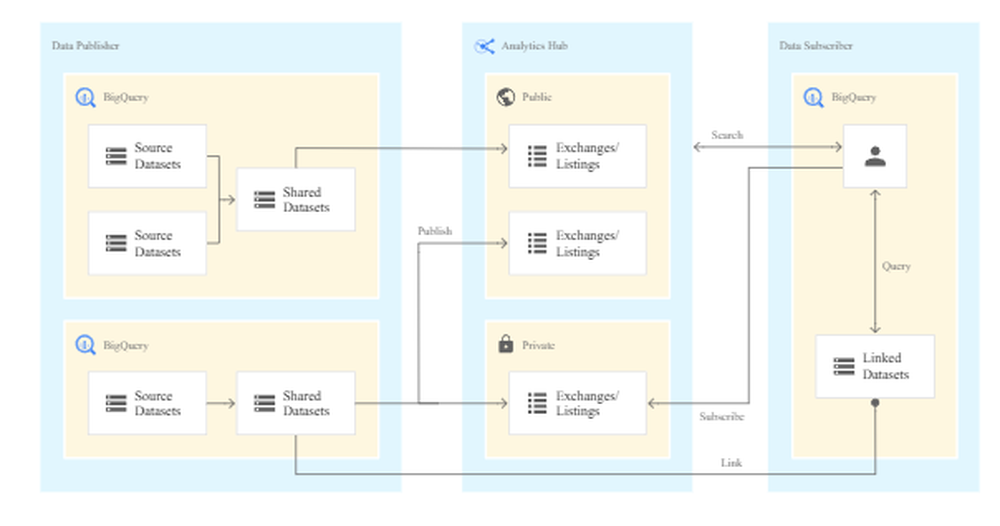Click the database icon in the upper Shared Datasets box

pos(265,200)
